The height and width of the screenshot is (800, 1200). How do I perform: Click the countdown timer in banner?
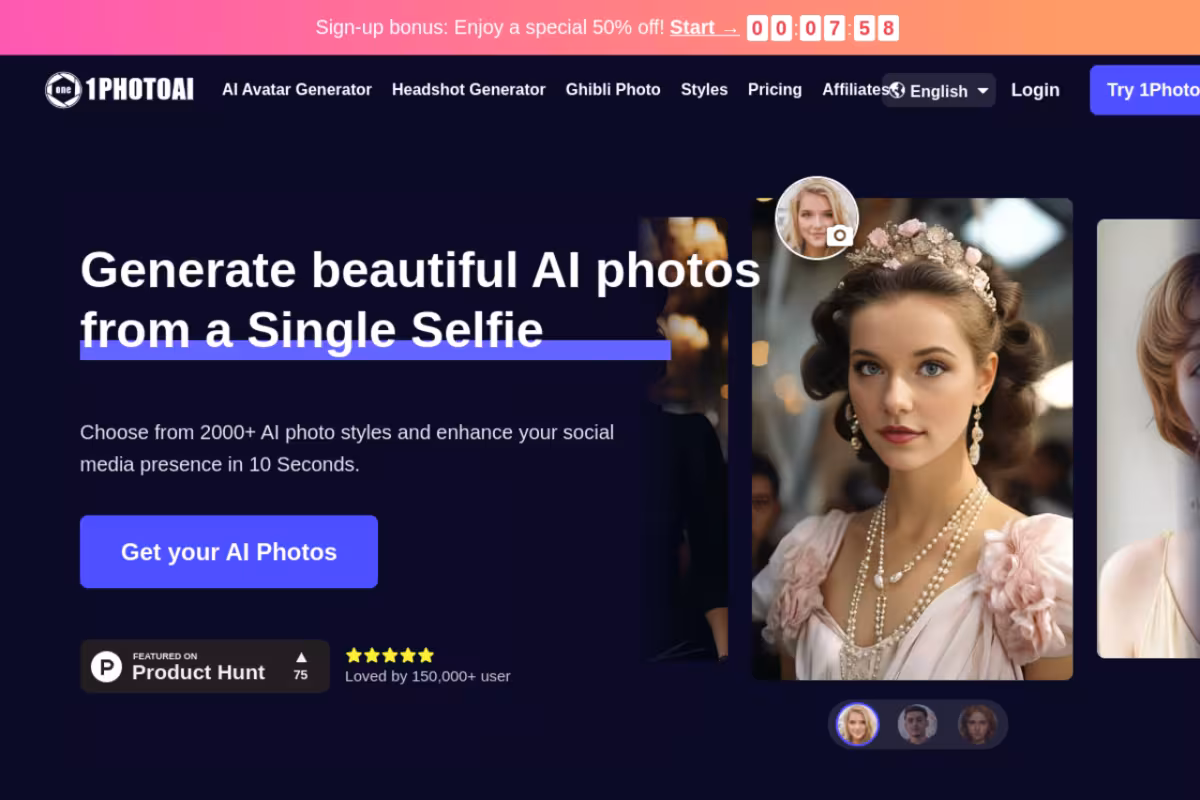[823, 28]
